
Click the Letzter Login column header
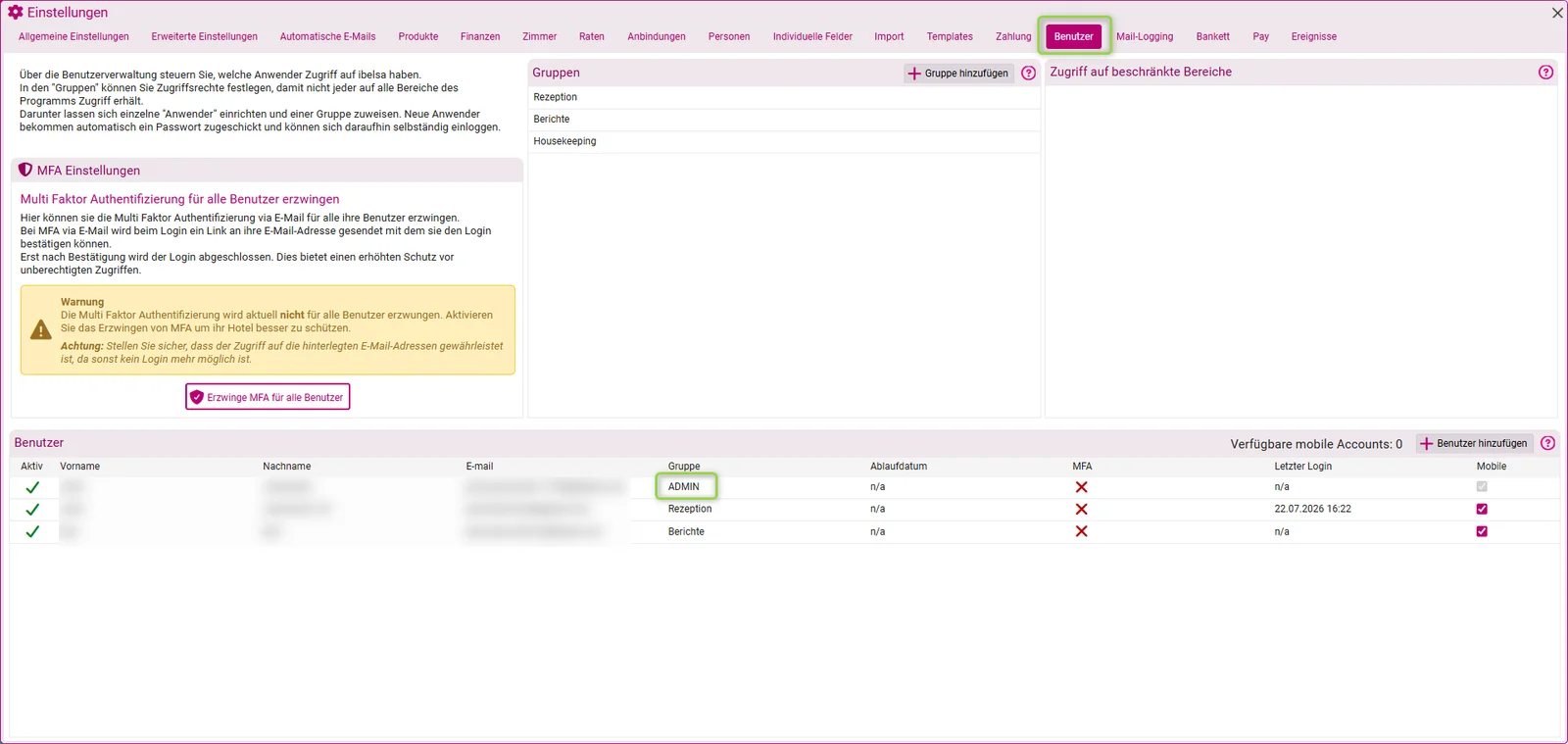pyautogui.click(x=1303, y=467)
